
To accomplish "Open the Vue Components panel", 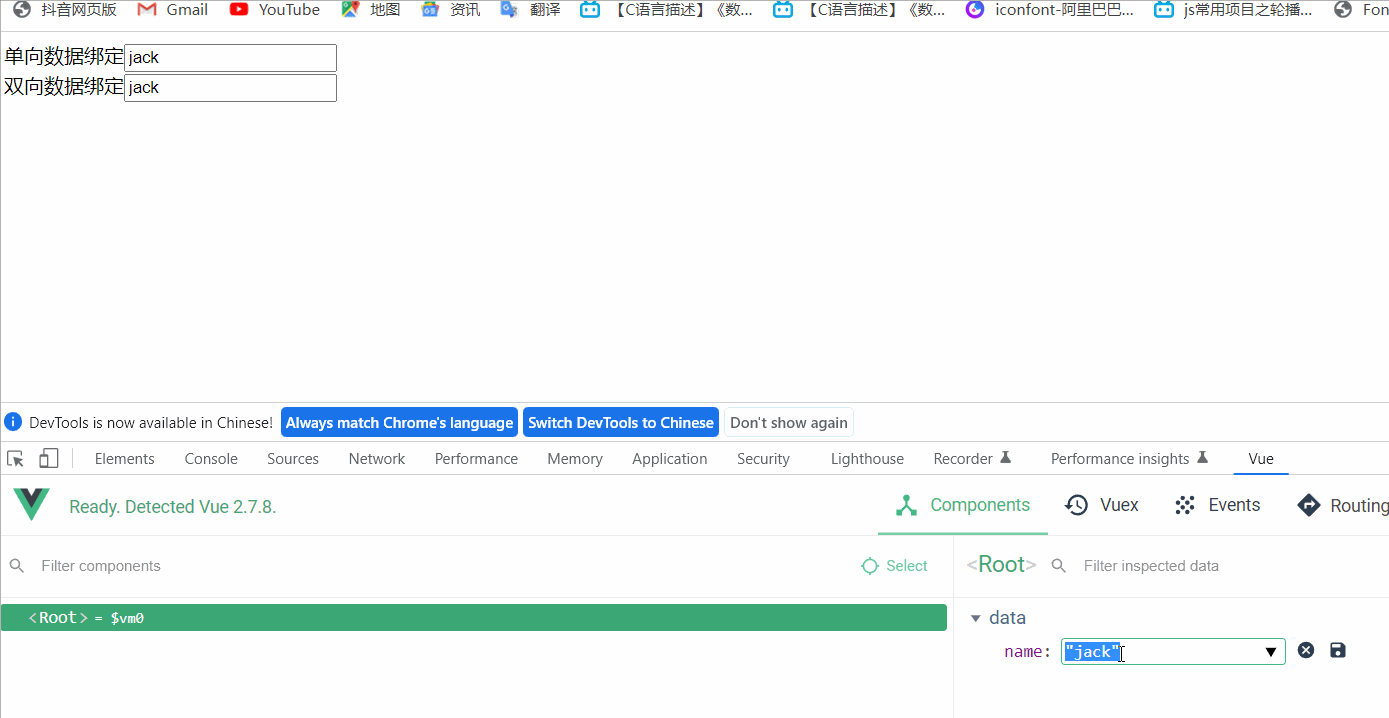I will click(963, 505).
